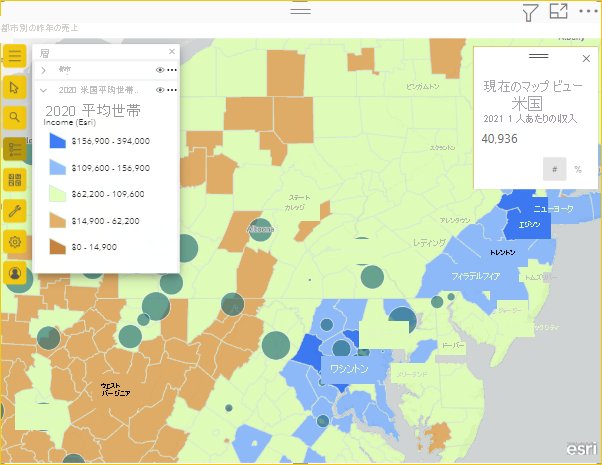Open options menu for 2020 米国平均世帯 layer
This screenshot has width=602, height=465.
[x=172, y=90]
